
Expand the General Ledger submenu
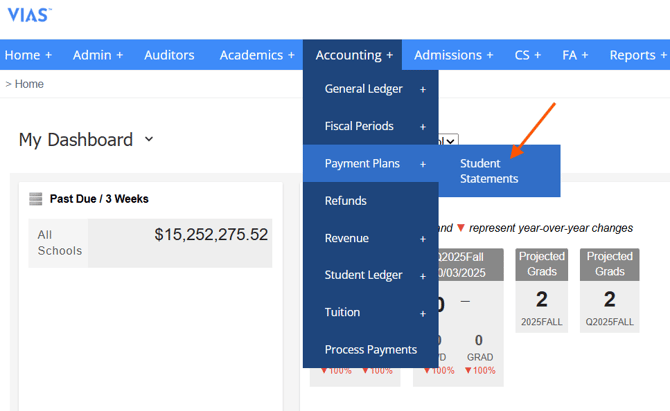[370, 89]
